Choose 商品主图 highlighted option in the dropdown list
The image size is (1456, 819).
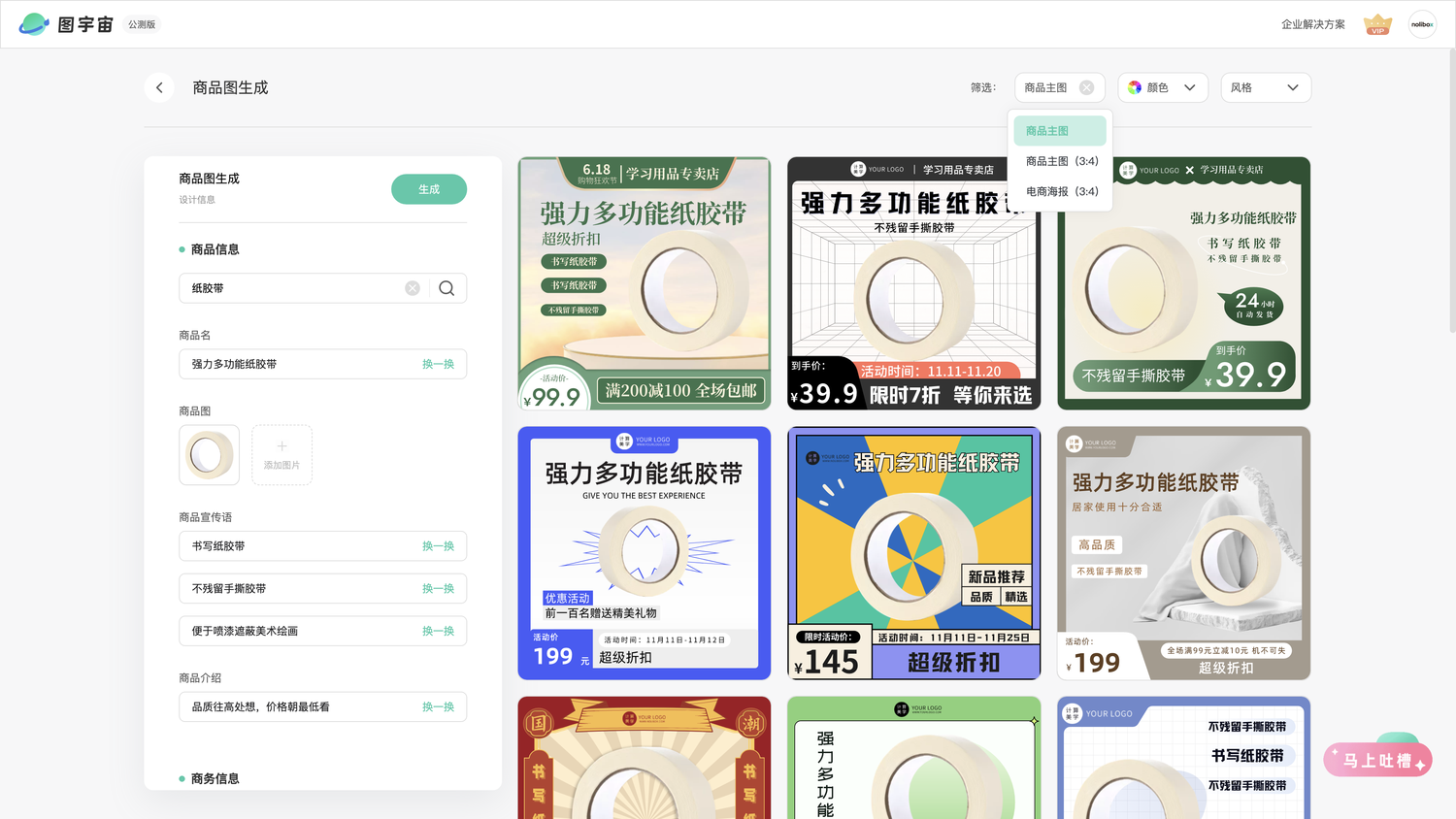coord(1060,131)
